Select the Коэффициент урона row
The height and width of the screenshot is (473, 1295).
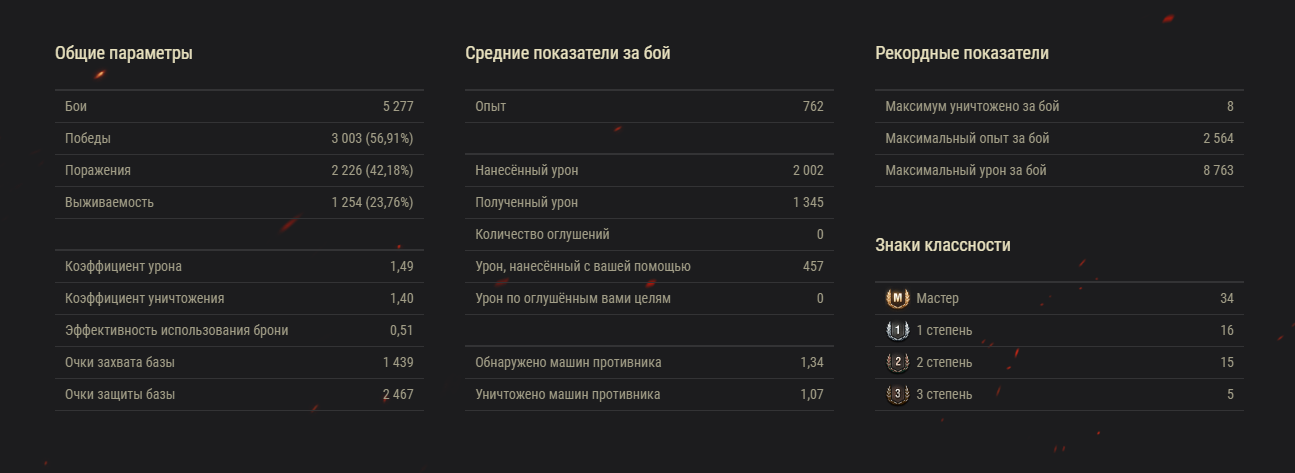tap(239, 266)
